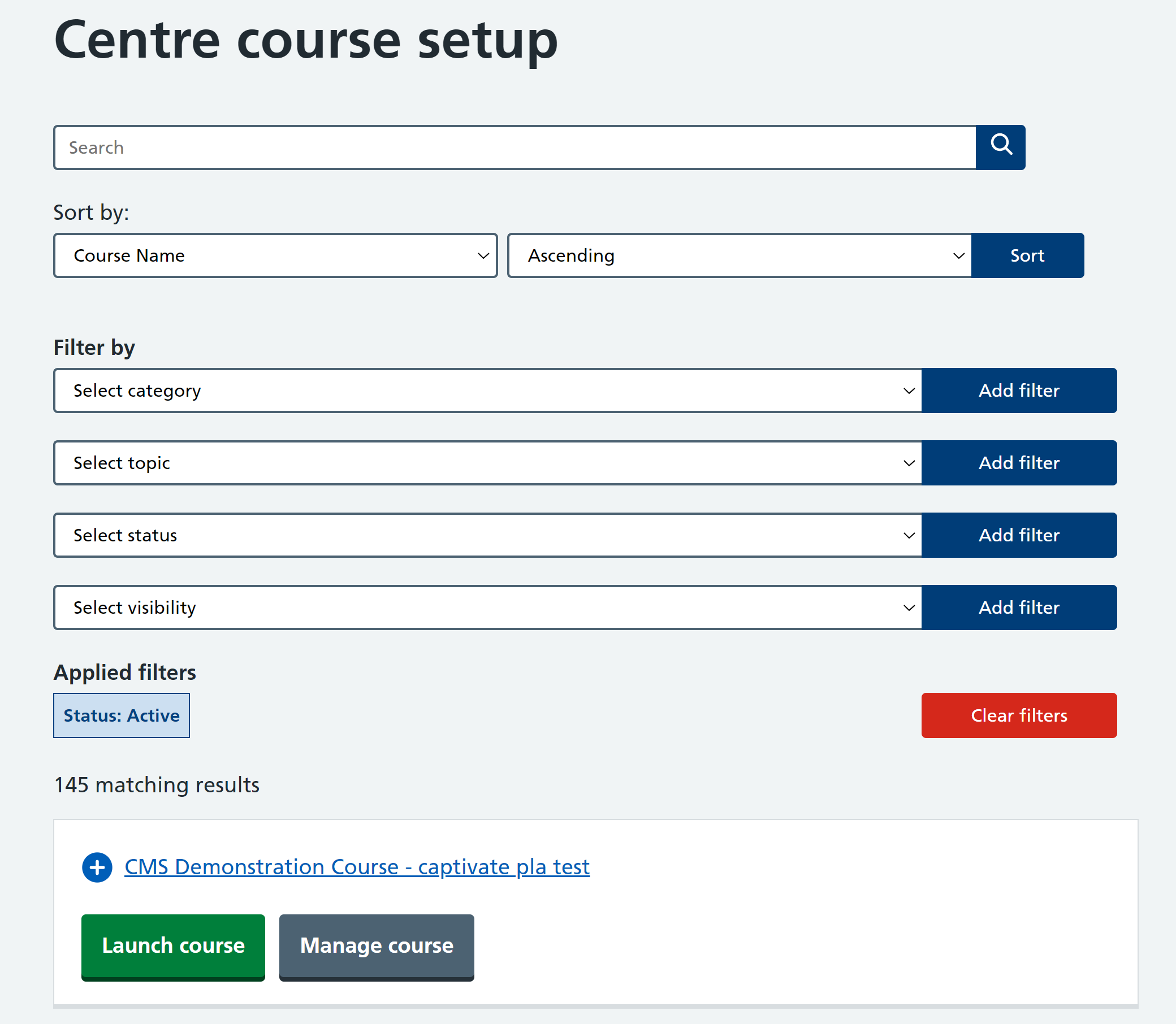Viewport: 1176px width, 1024px height.
Task: Open the Select status dropdown
Action: (487, 535)
